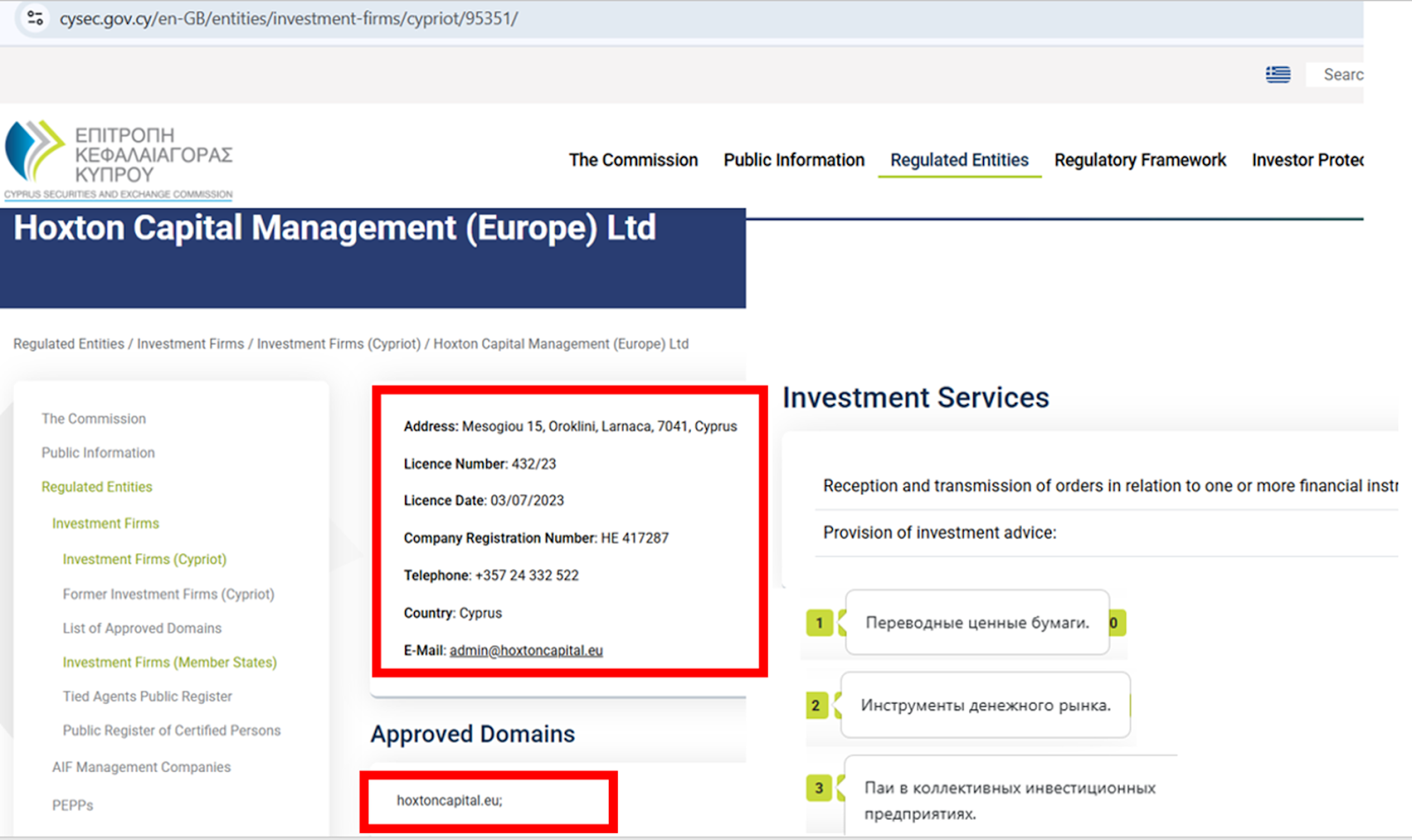1412x840 pixels.
Task: Click the Hoxton Capital Management breadcrumb
Action: tap(560, 344)
